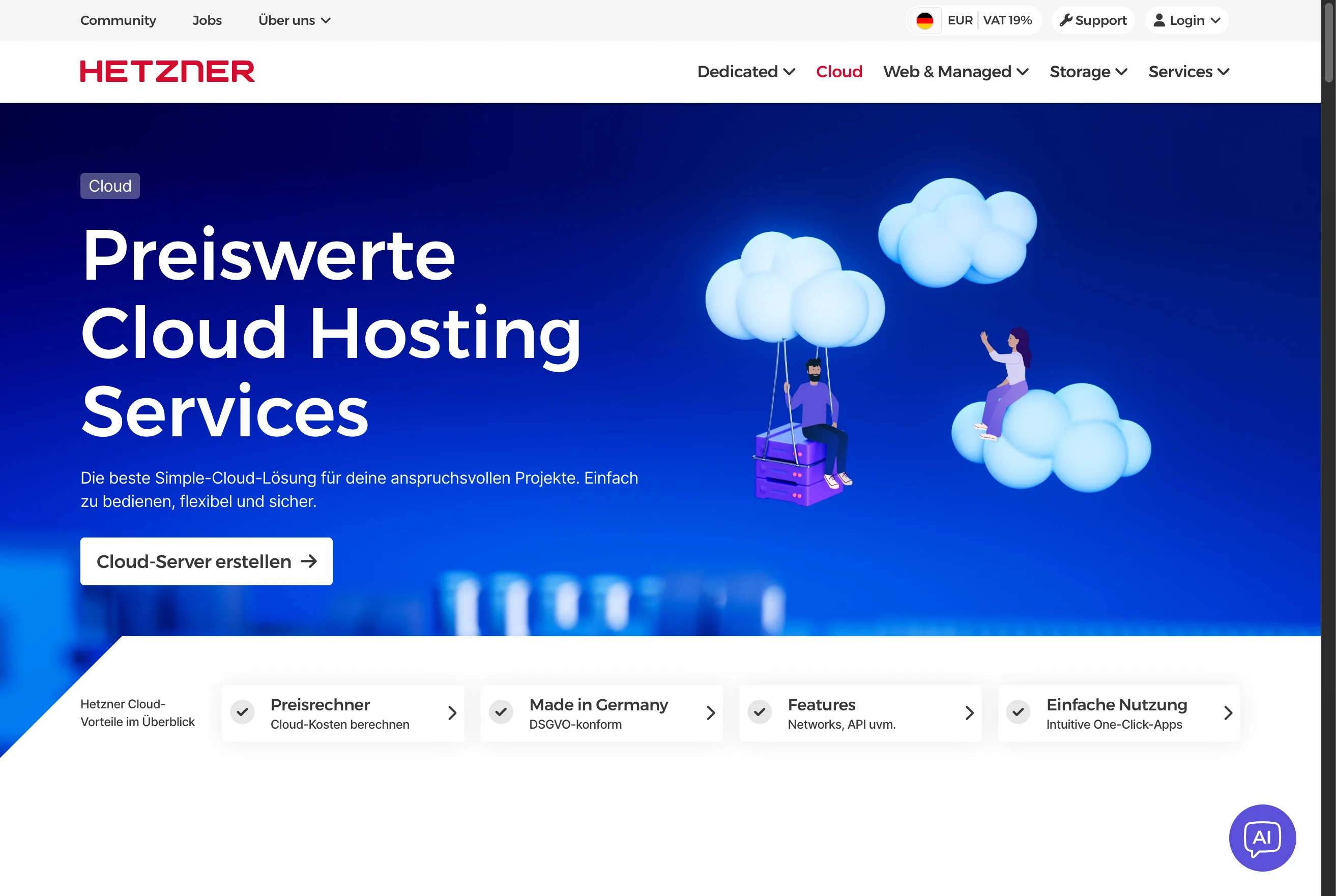1336x896 pixels.
Task: Go to the Community page
Action: pyautogui.click(x=118, y=20)
